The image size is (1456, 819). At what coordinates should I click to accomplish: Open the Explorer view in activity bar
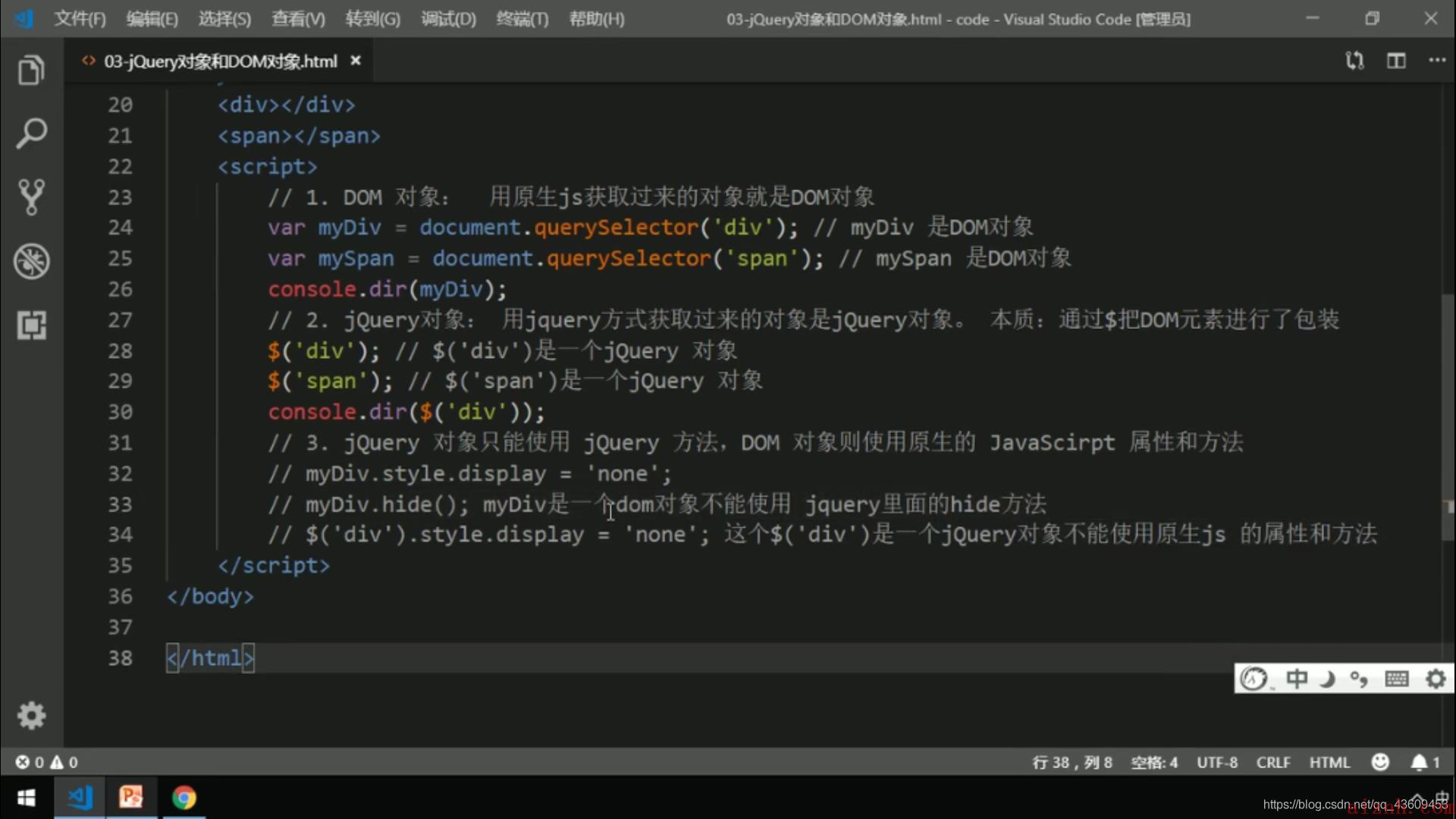(x=31, y=71)
